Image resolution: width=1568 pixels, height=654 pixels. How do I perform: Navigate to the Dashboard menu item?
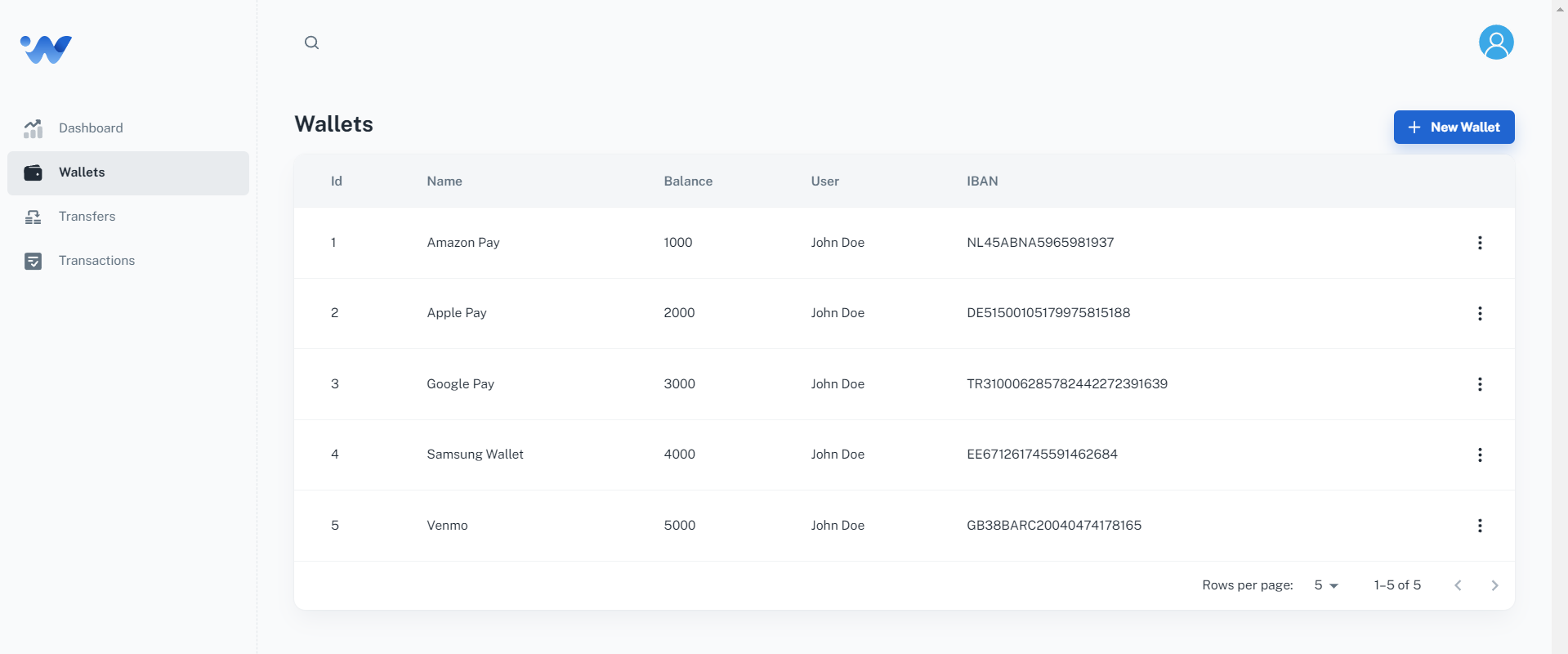[128, 128]
